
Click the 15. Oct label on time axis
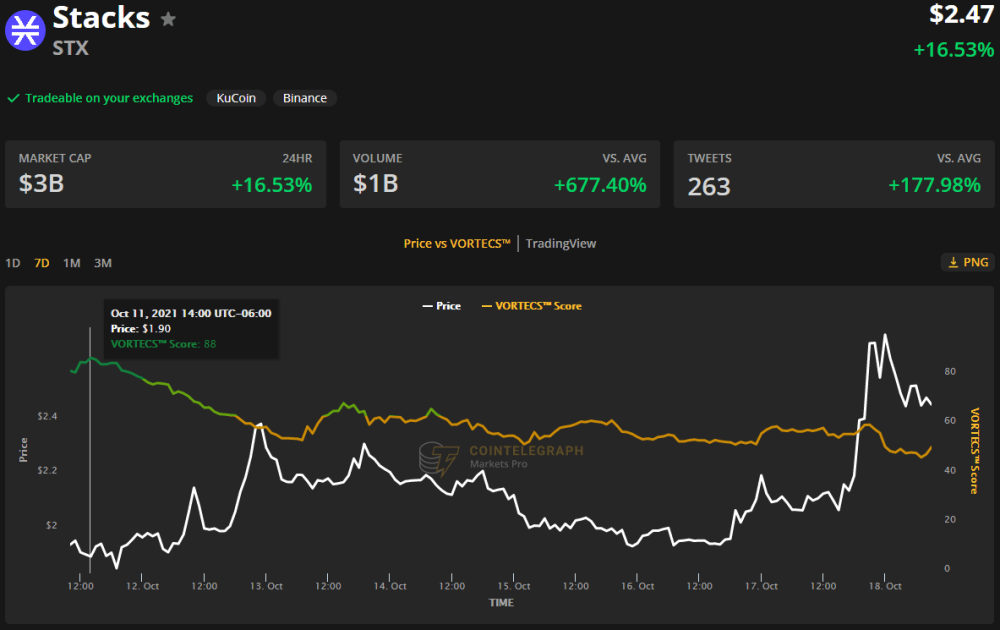[x=513, y=586]
